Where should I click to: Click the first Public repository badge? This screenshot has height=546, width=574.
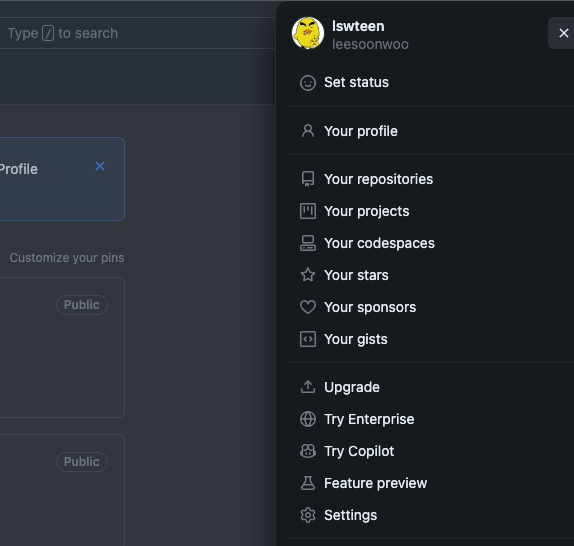82,305
